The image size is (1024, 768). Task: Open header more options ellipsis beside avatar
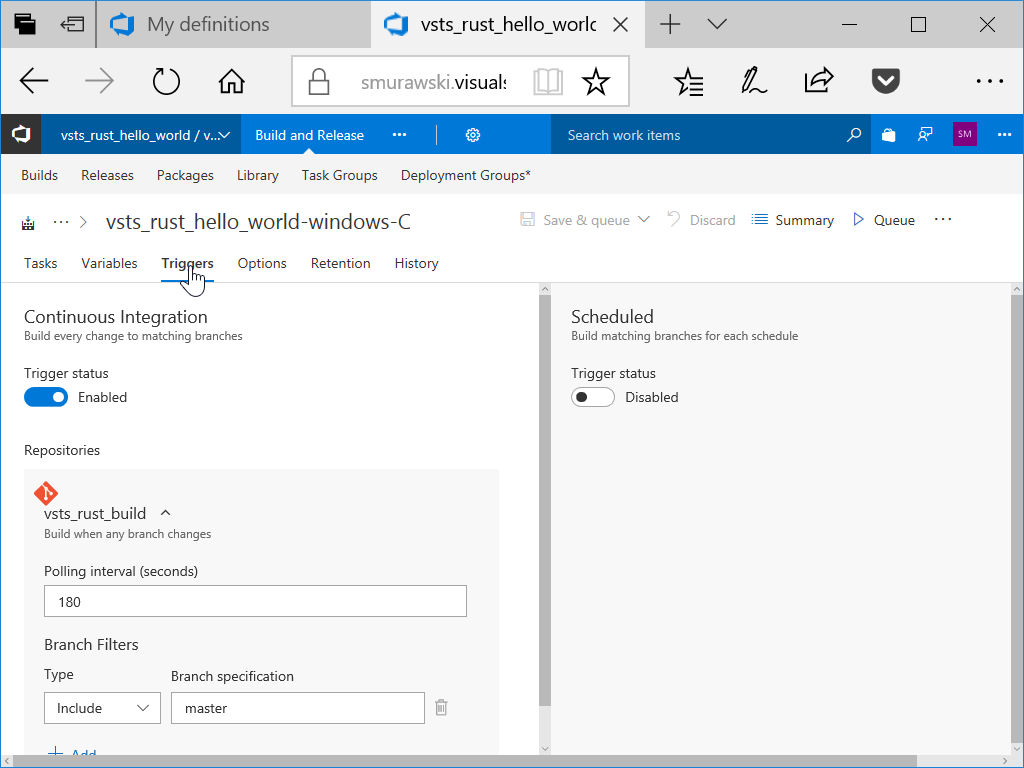pos(1004,135)
